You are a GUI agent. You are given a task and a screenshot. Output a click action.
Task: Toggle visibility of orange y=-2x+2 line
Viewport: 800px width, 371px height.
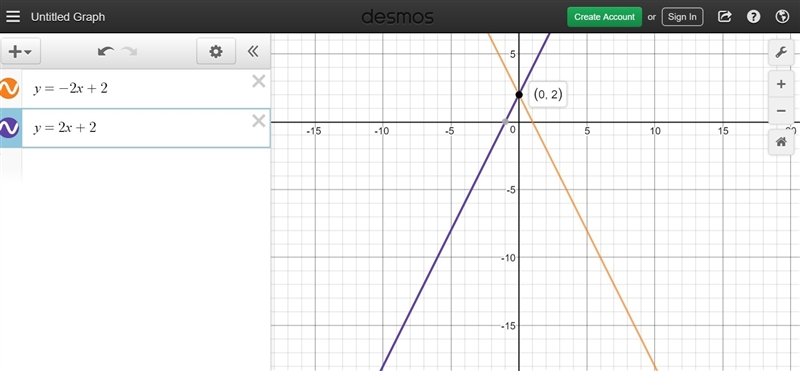pyautogui.click(x=9, y=88)
